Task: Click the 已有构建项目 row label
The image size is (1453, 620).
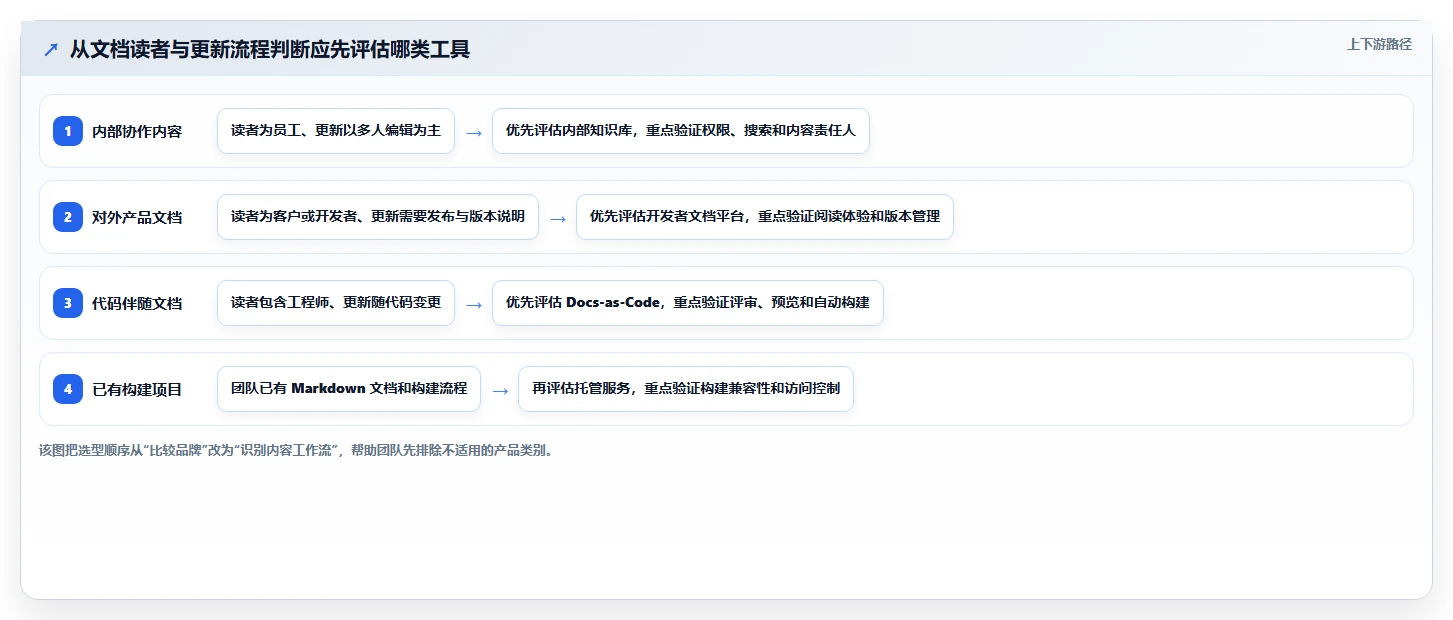Action: tap(137, 389)
